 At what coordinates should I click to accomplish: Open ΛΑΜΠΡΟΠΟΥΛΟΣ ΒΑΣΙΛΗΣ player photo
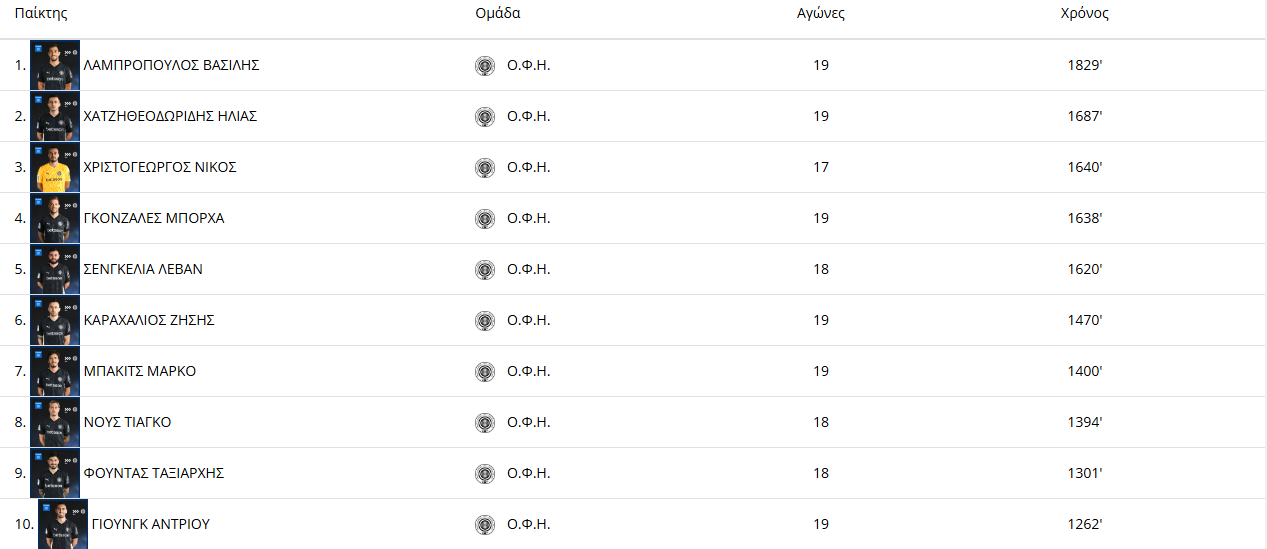[x=55, y=65]
